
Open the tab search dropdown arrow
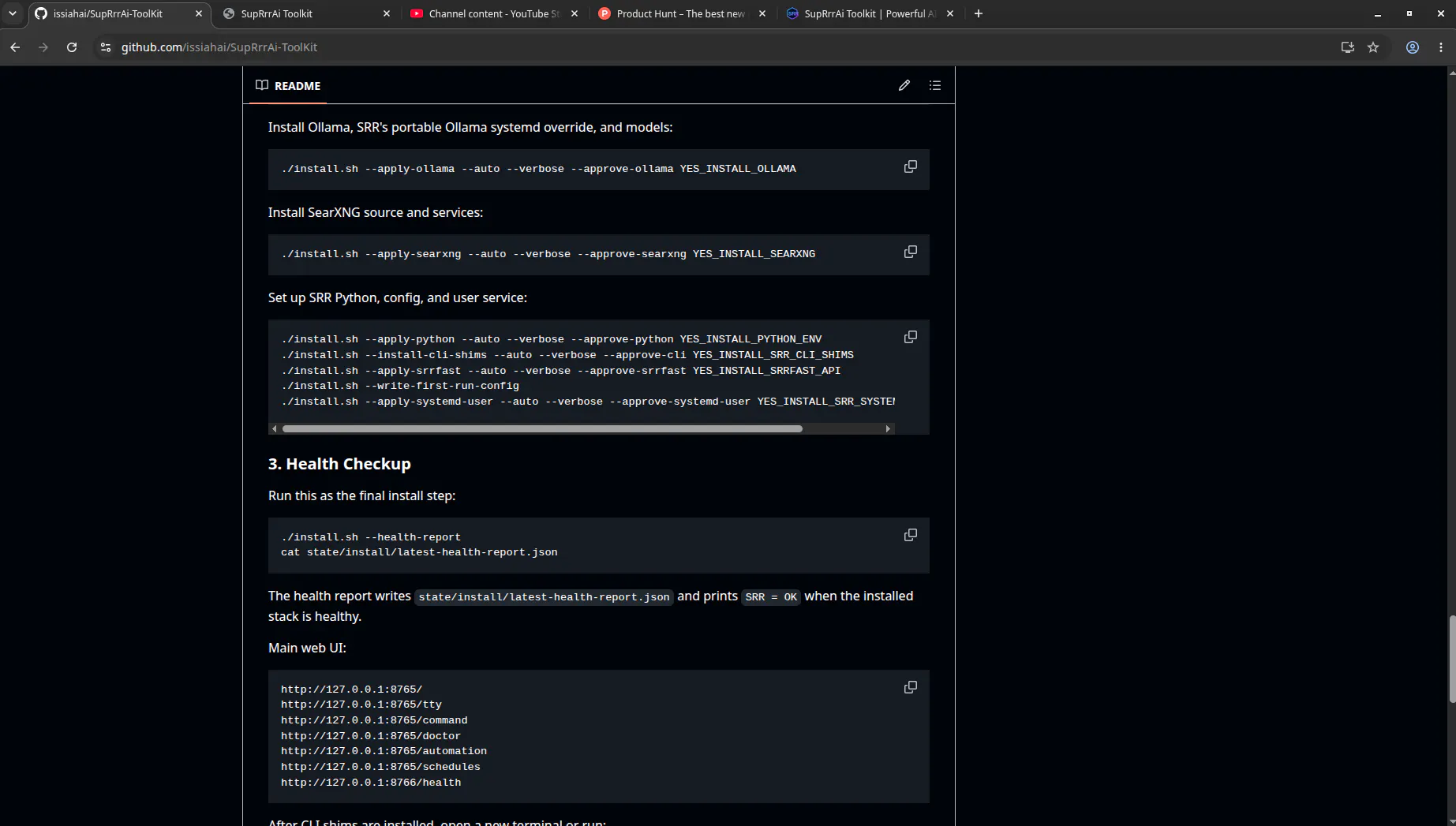(13, 13)
